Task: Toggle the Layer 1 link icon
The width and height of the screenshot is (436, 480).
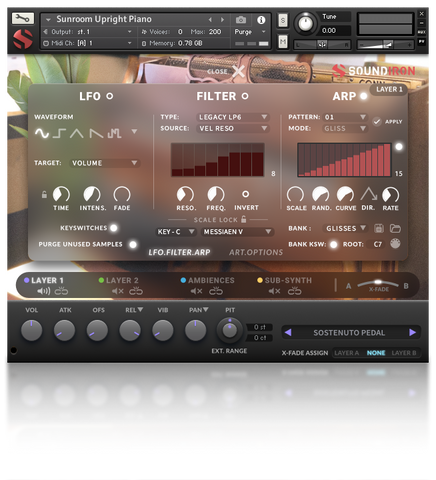Action: click(x=61, y=291)
